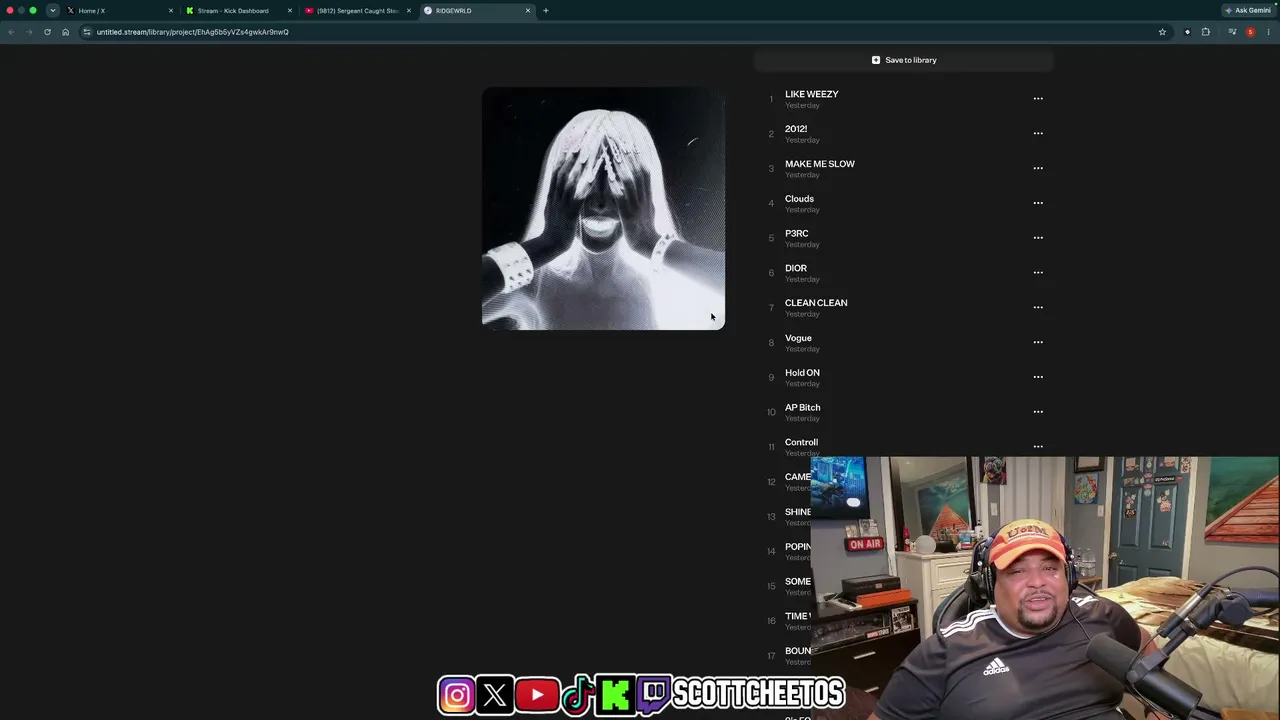Close the Home / X tab
This screenshot has width=1280, height=720.
point(171,11)
